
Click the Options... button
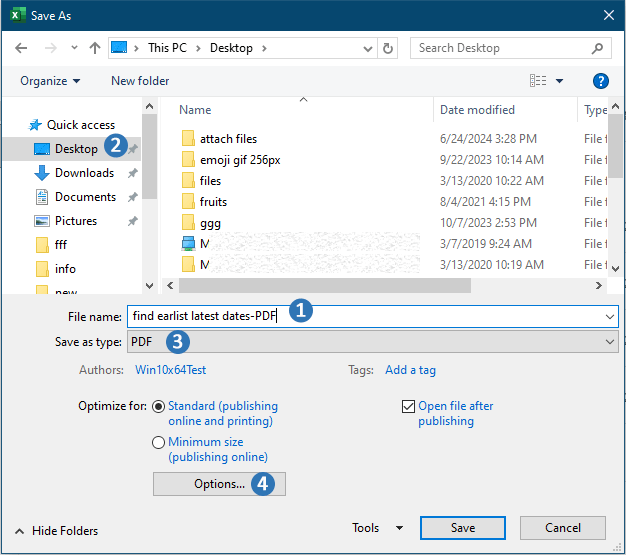click(219, 484)
